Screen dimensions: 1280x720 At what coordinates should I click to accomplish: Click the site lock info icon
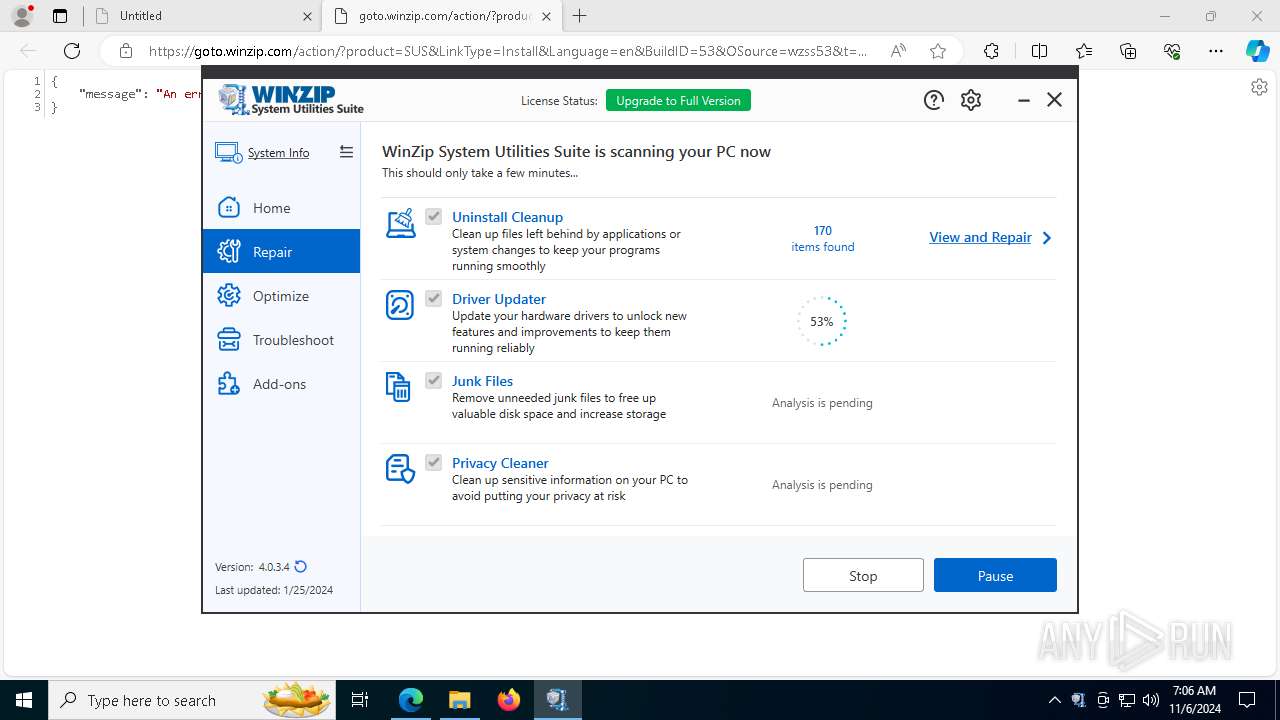pyautogui.click(x=125, y=51)
